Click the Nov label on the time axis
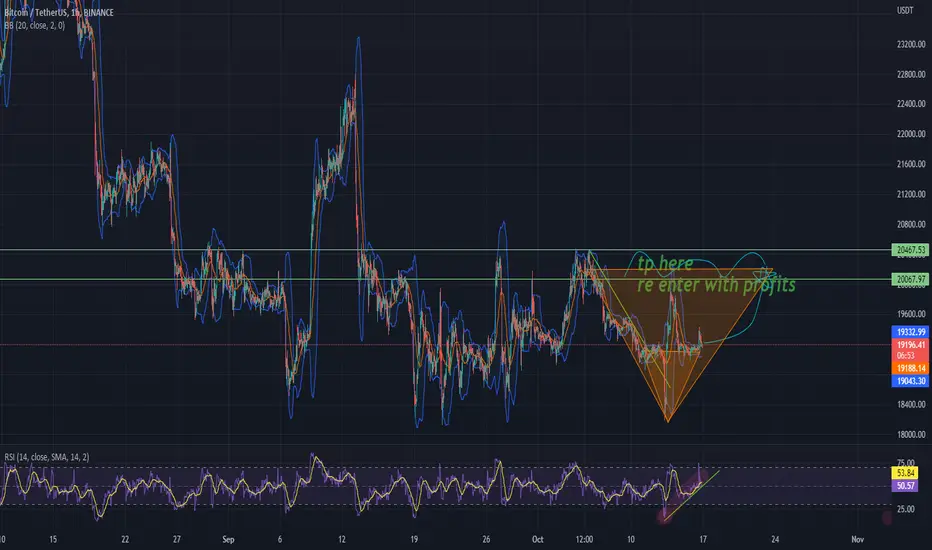Screen dimensions: 932x550 tap(857, 539)
